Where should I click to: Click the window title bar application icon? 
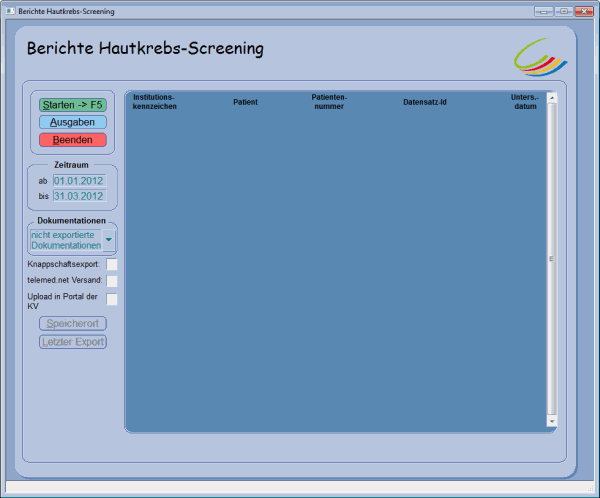(x=10, y=11)
